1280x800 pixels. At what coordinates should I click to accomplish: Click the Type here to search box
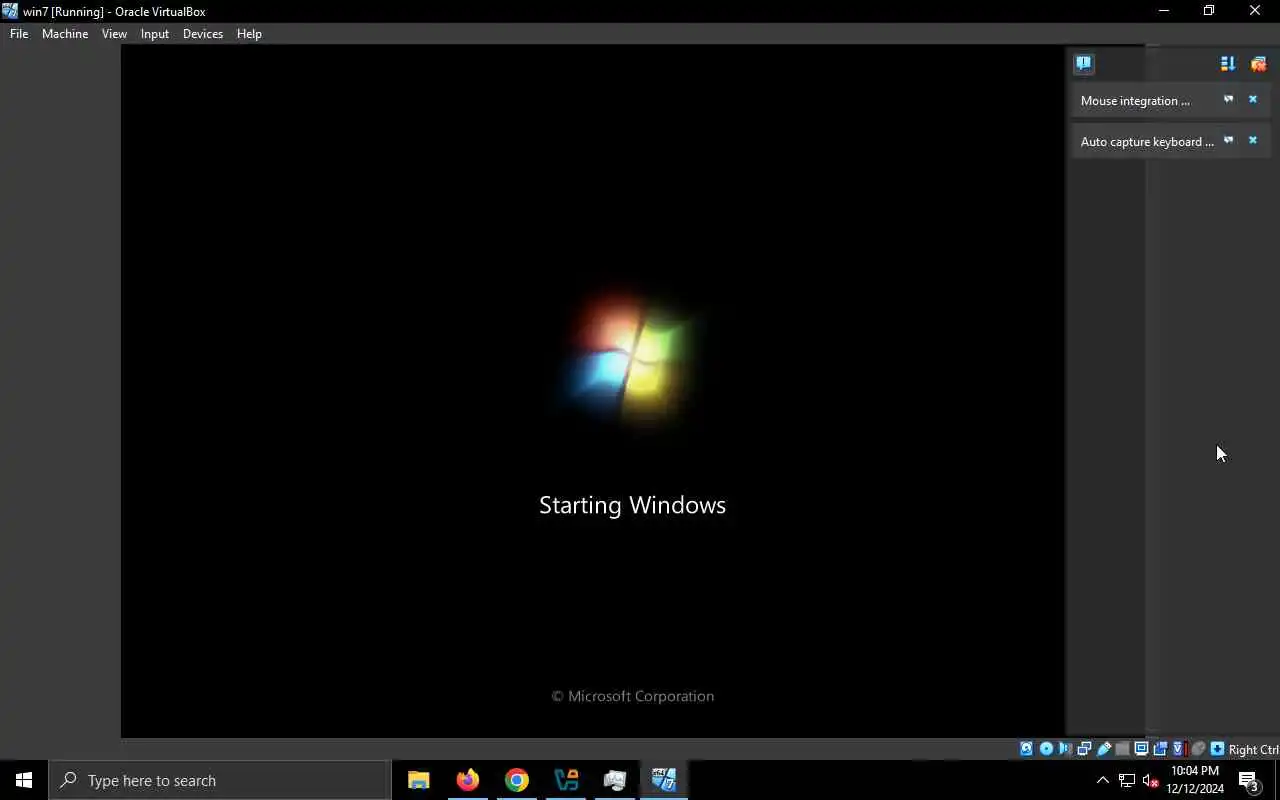[x=220, y=780]
